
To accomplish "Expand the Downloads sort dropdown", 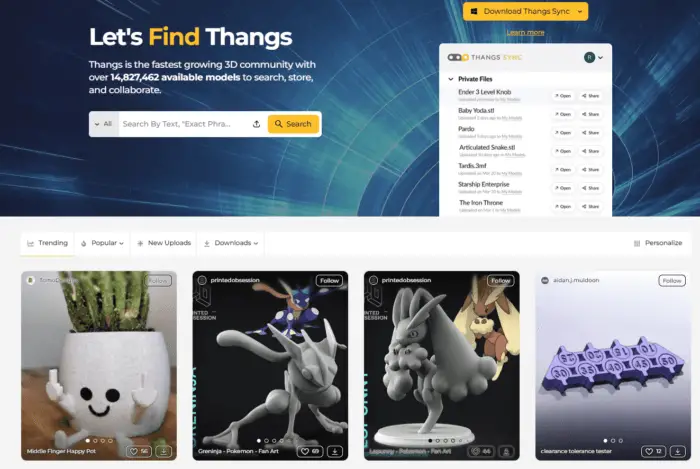I will pos(231,243).
